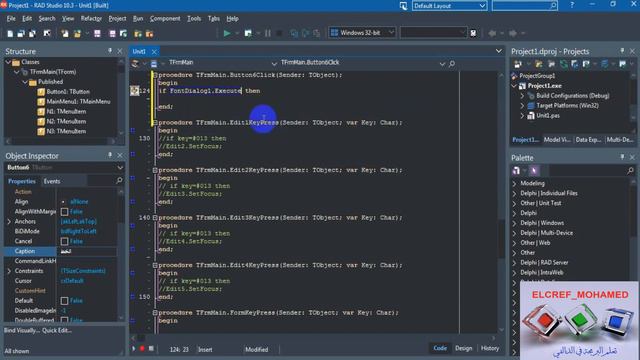The height and width of the screenshot is (360, 640).
Task: Click the Pause program icon
Action: [268, 33]
